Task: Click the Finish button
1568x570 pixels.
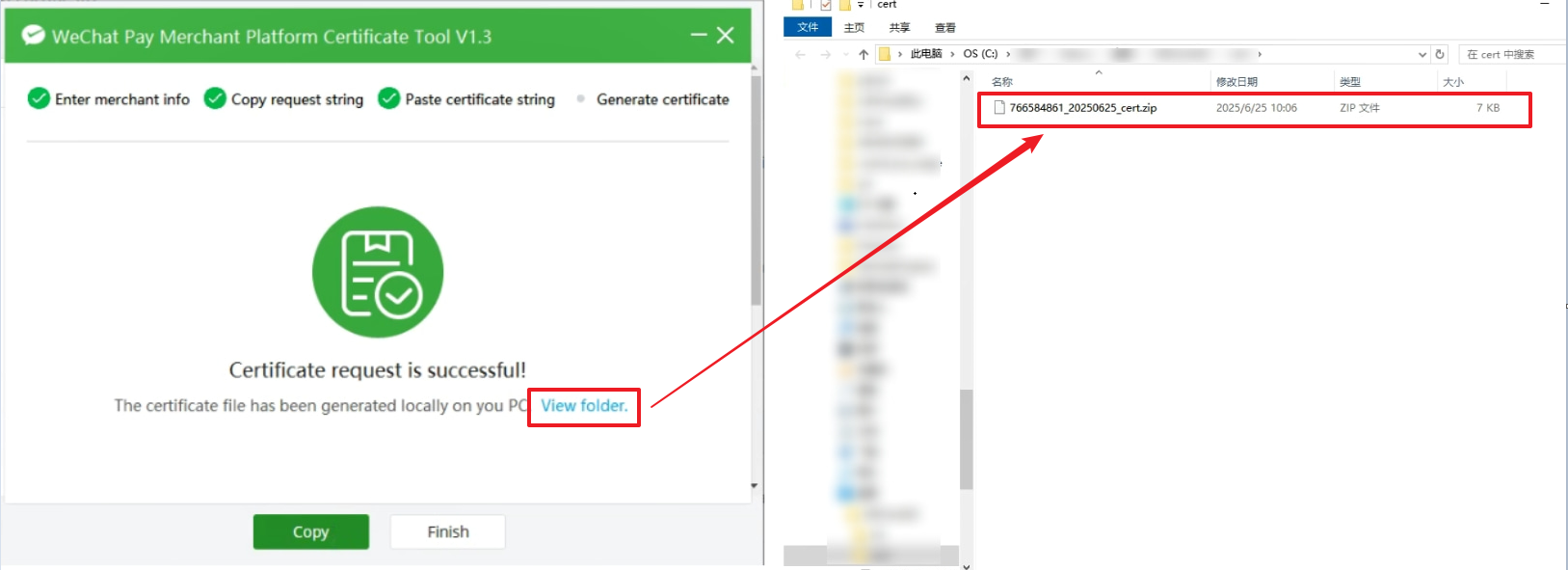Action: 448,531
